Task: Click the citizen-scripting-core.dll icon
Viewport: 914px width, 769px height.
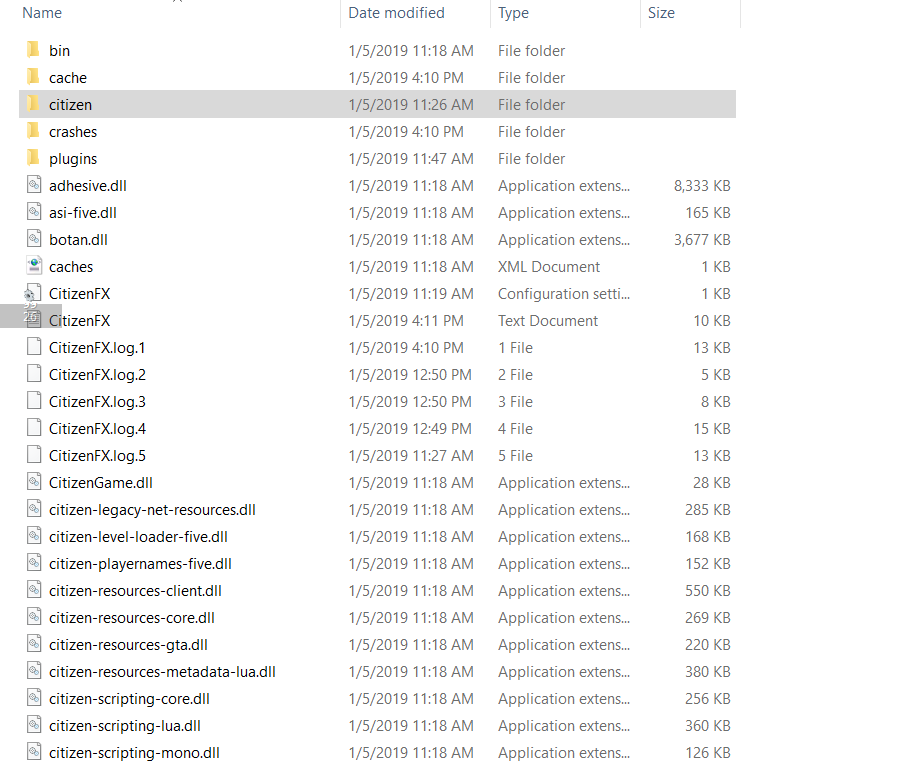Action: pos(34,698)
